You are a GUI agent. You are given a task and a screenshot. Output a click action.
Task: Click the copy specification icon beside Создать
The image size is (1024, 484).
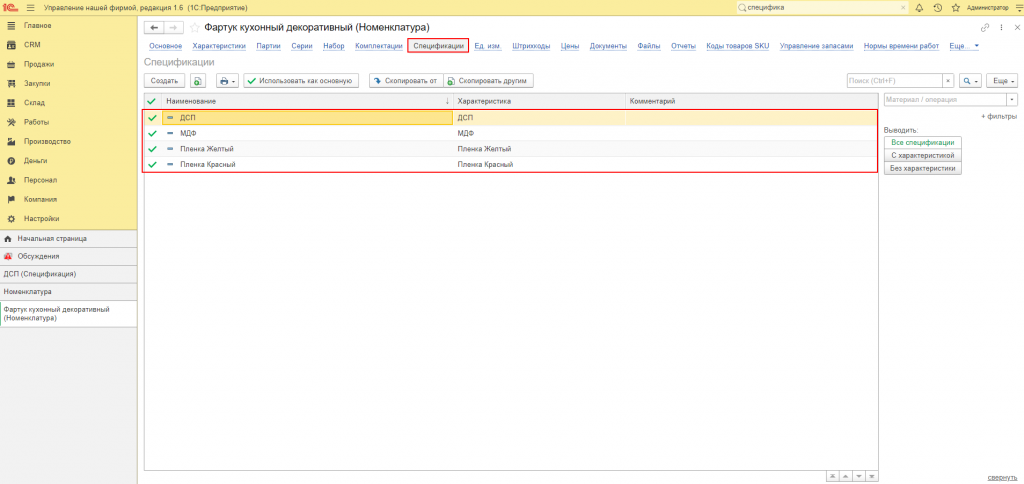point(198,80)
